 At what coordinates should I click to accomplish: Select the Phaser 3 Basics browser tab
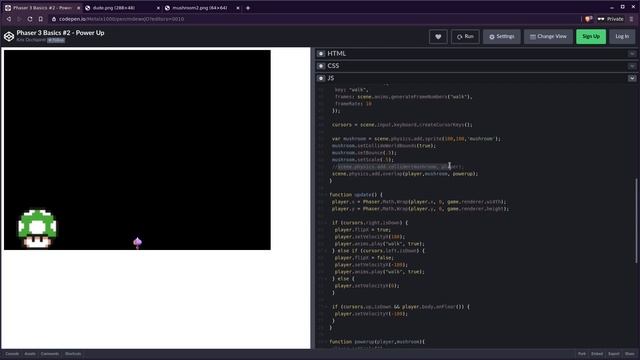pos(42,8)
